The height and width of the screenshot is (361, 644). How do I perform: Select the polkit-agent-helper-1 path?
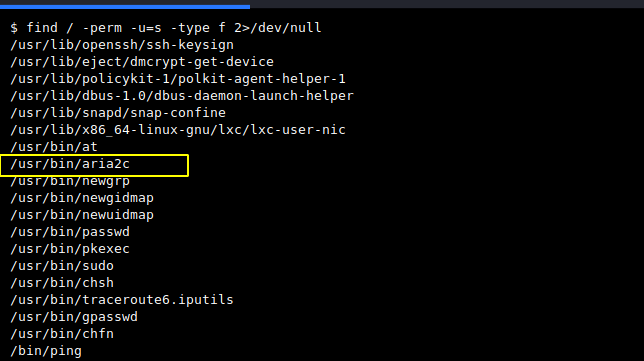(x=178, y=79)
